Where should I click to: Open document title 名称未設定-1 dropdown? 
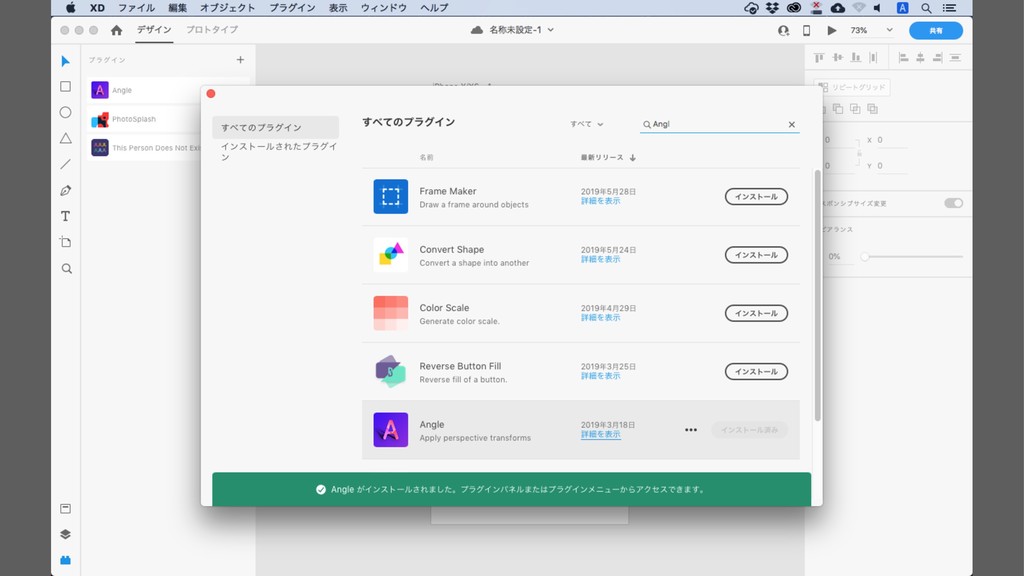[521, 30]
